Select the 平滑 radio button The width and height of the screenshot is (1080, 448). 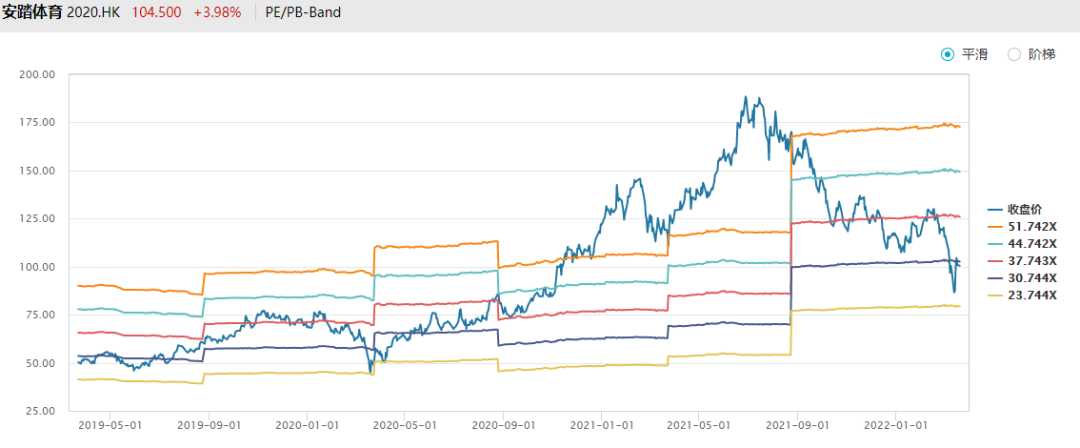click(948, 55)
